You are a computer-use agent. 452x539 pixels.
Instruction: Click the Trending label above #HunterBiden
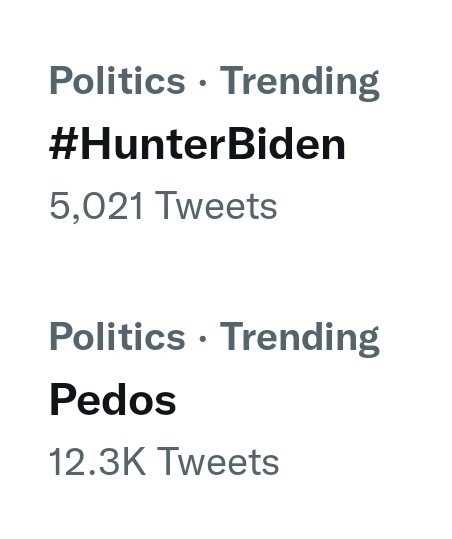[299, 83]
